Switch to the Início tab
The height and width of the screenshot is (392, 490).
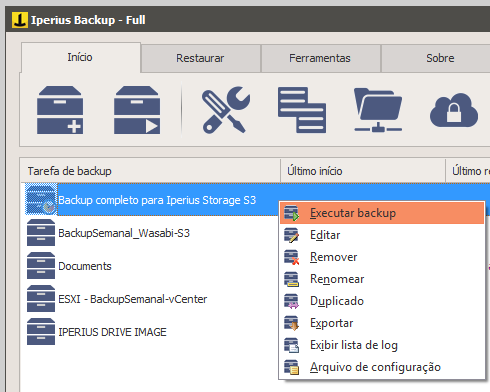[81, 57]
